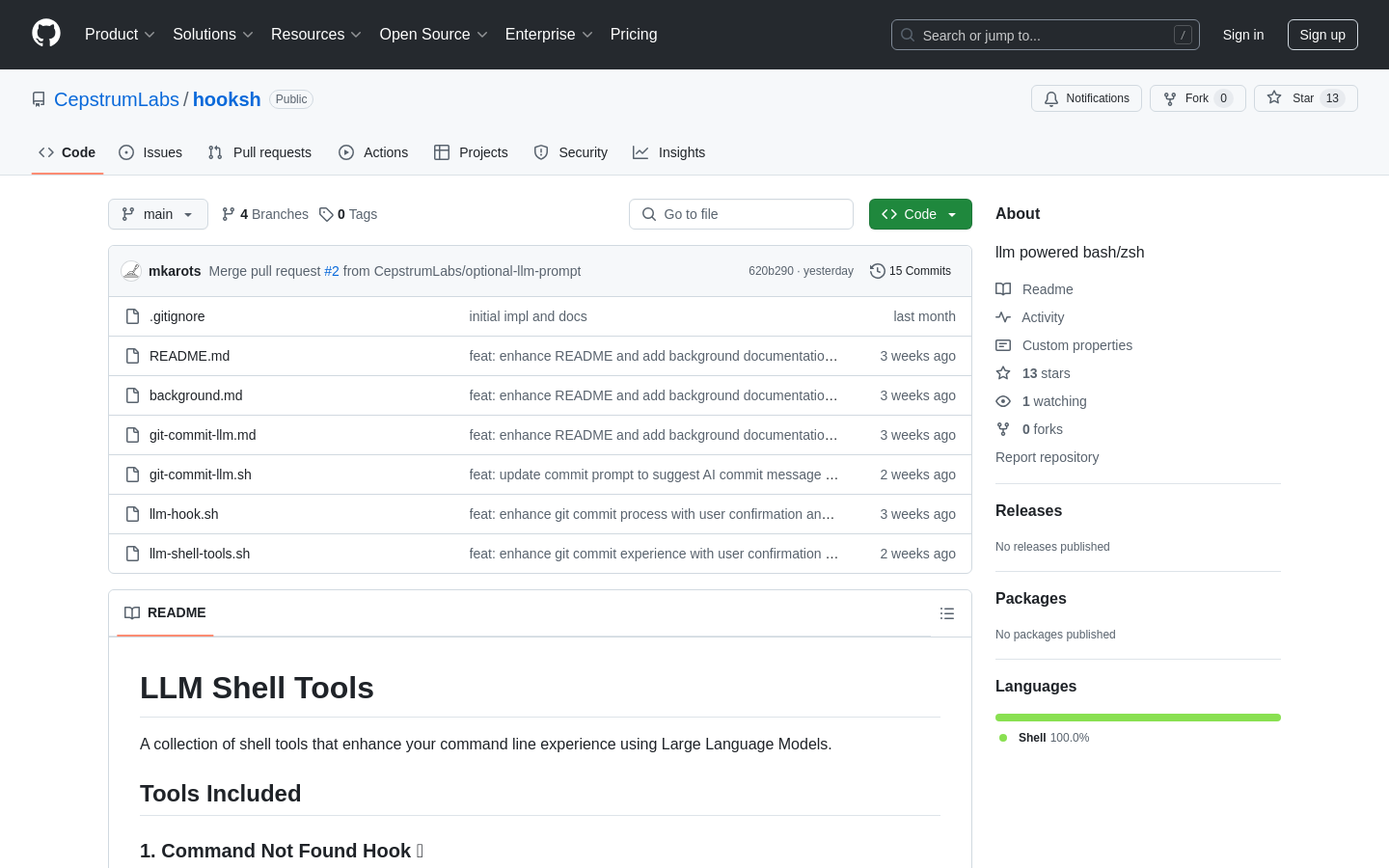
Task: Open the green Code dropdown button
Action: point(920,214)
